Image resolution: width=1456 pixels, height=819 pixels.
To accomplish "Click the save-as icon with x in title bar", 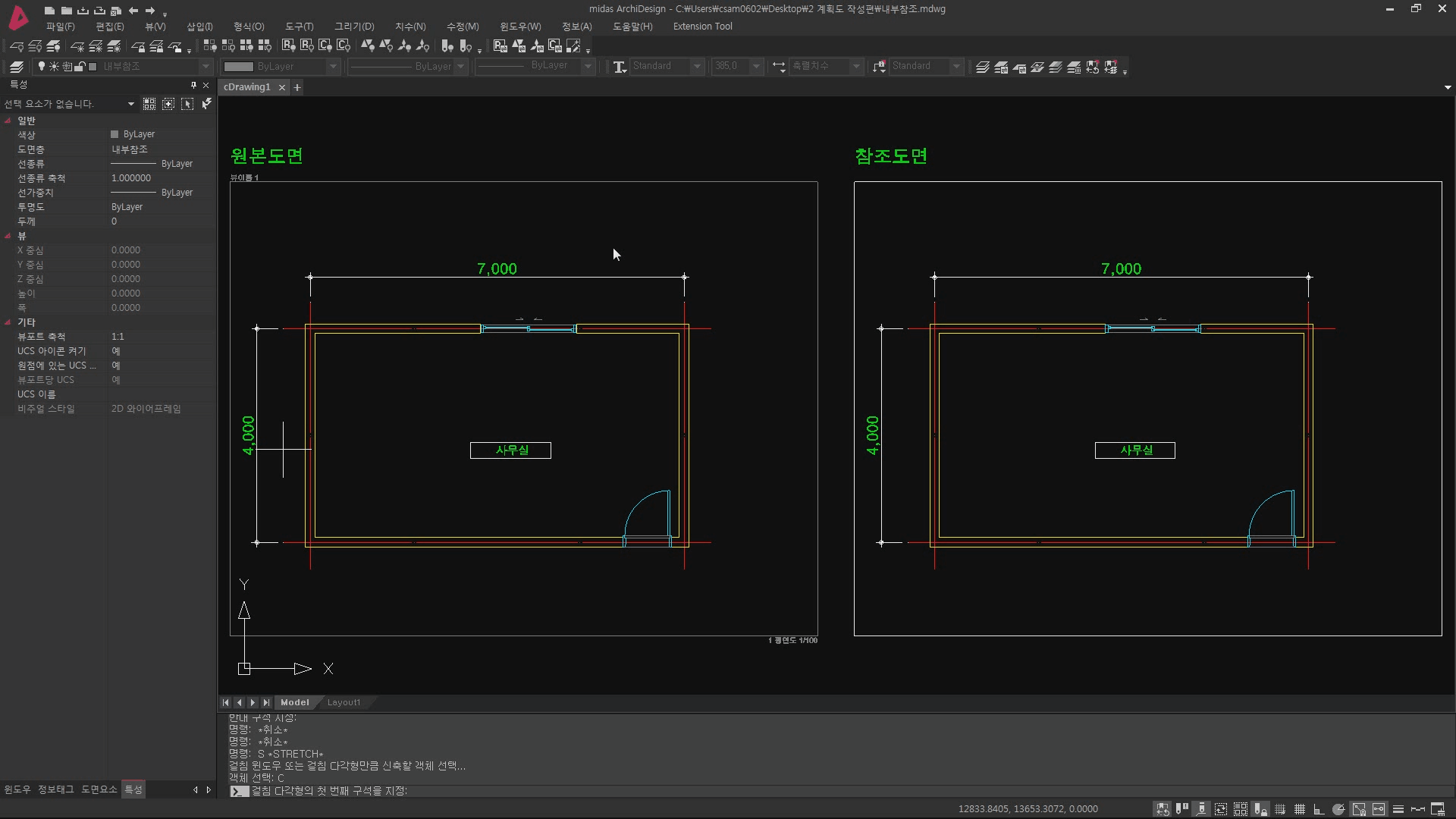I will pos(116,11).
